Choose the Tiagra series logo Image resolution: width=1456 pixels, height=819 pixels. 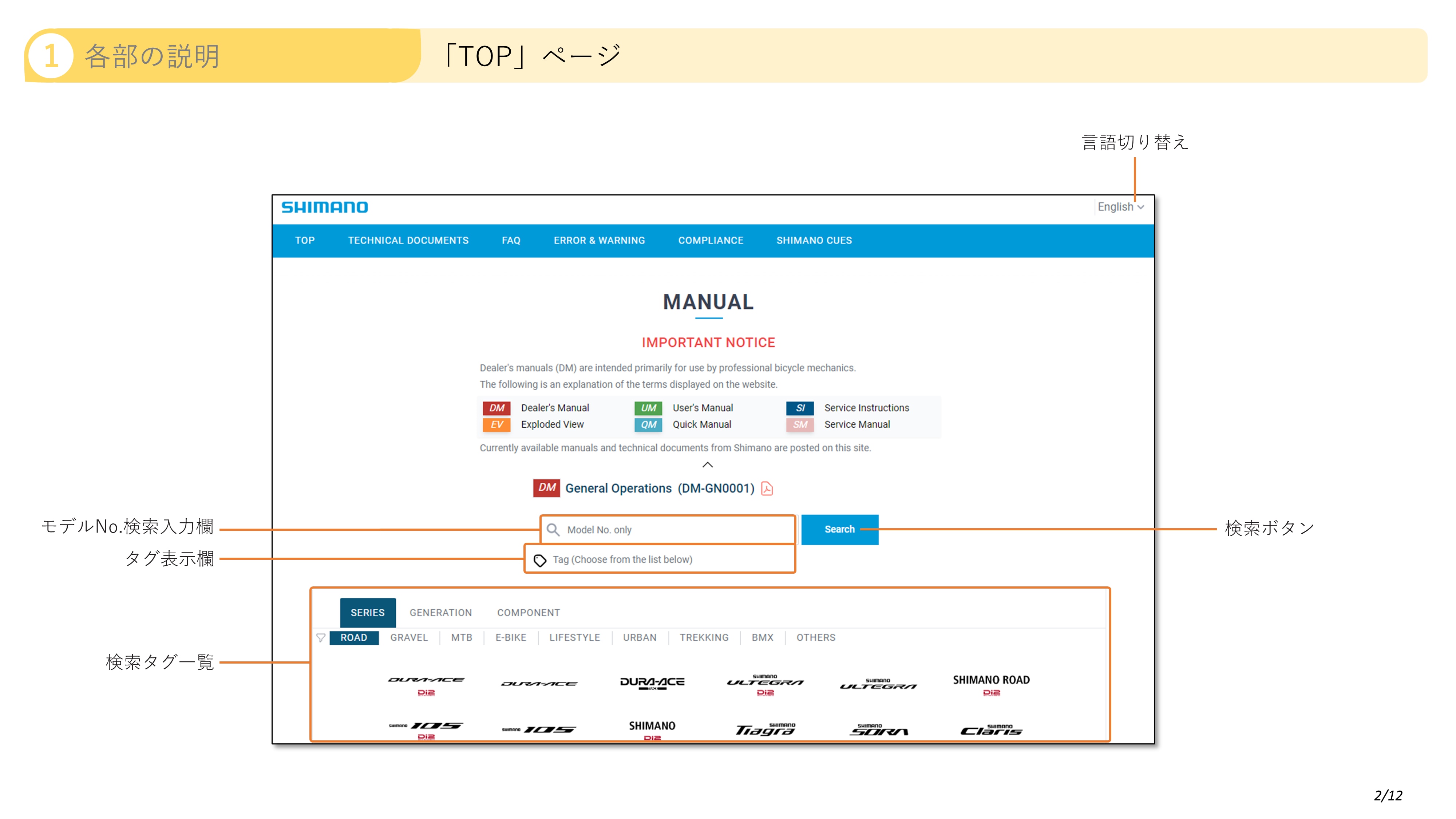[765, 730]
